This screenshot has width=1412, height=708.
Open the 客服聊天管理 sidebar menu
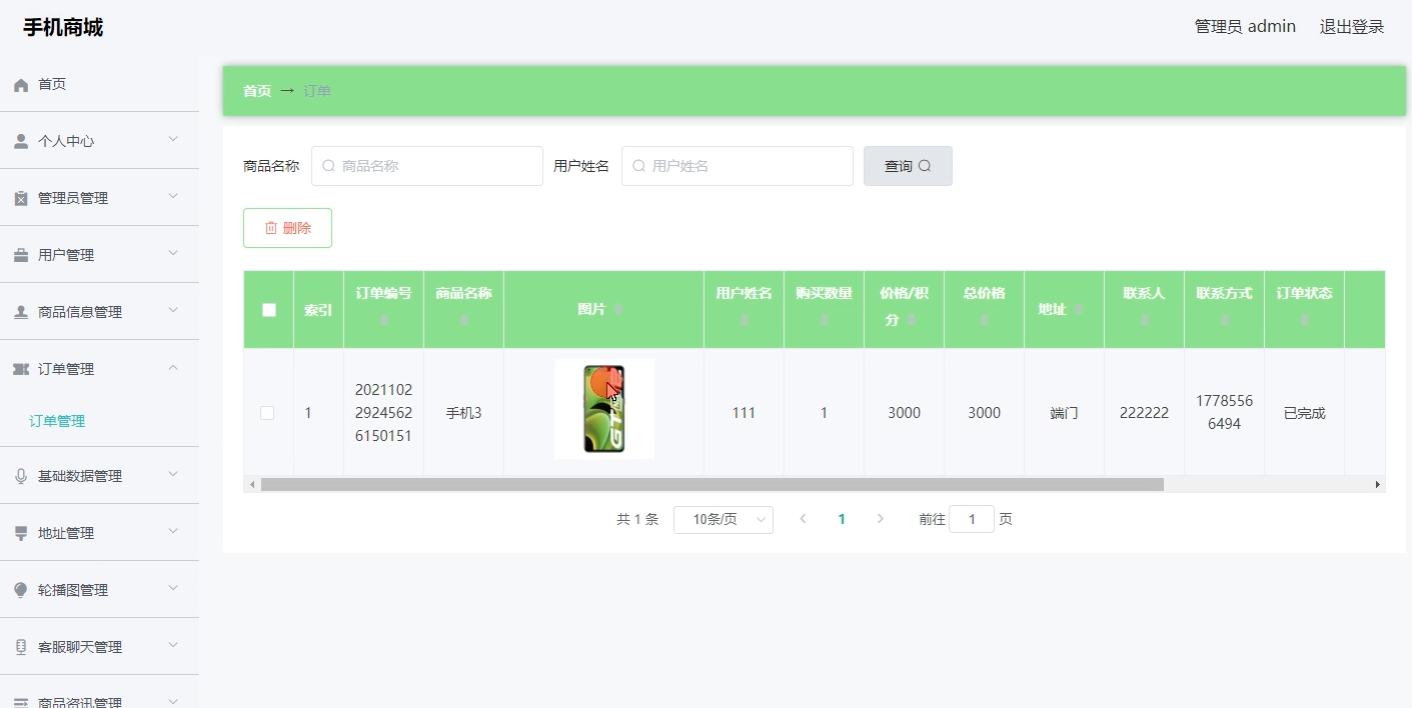point(99,647)
